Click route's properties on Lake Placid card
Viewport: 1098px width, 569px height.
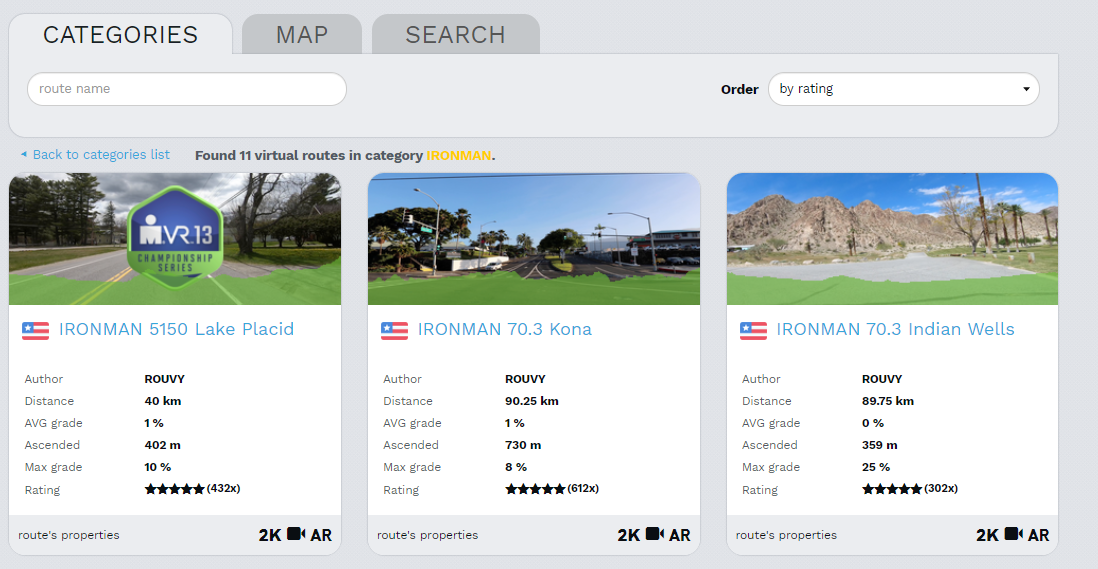69,535
